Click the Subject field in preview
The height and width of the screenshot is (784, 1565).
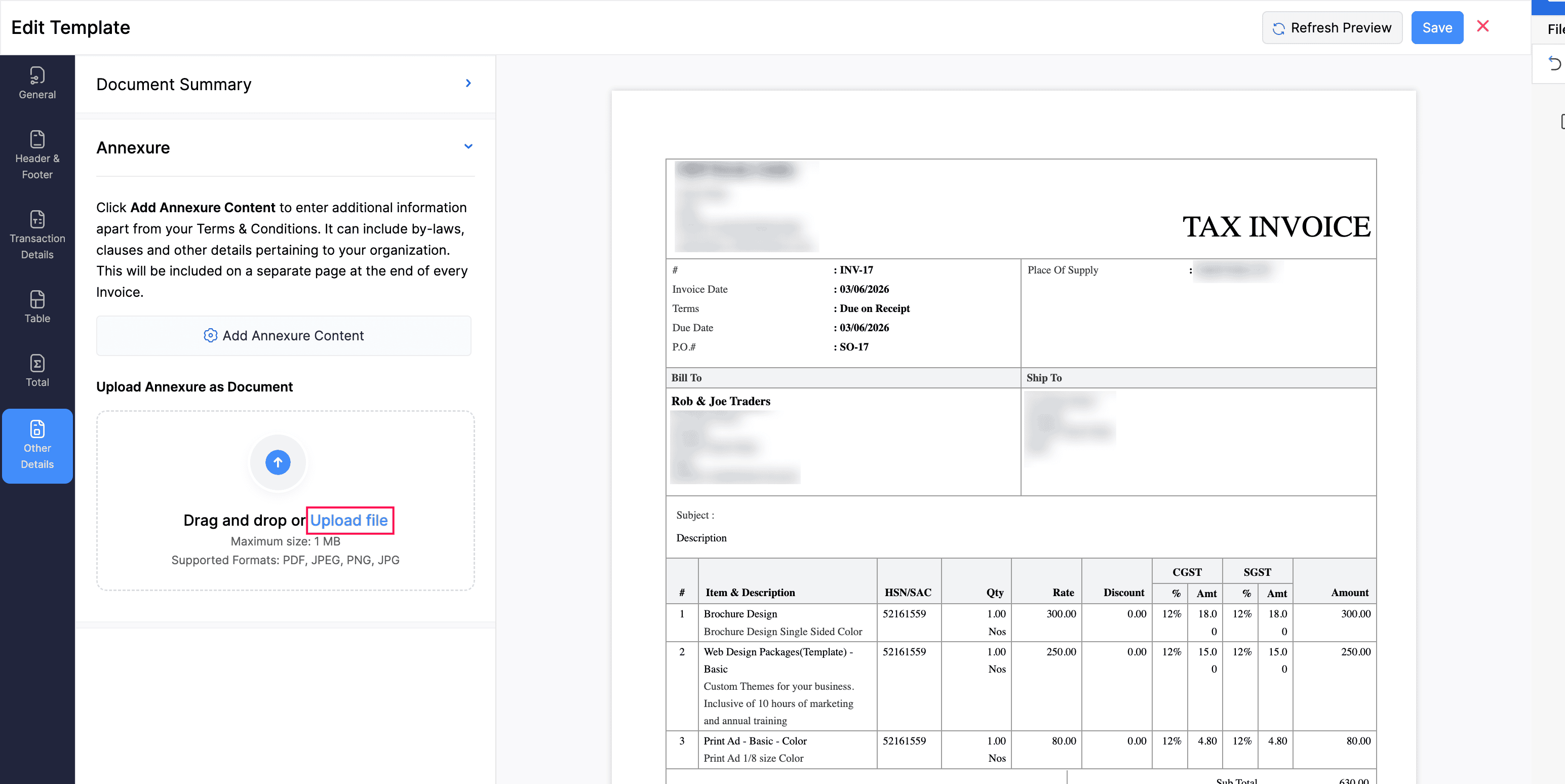click(695, 516)
